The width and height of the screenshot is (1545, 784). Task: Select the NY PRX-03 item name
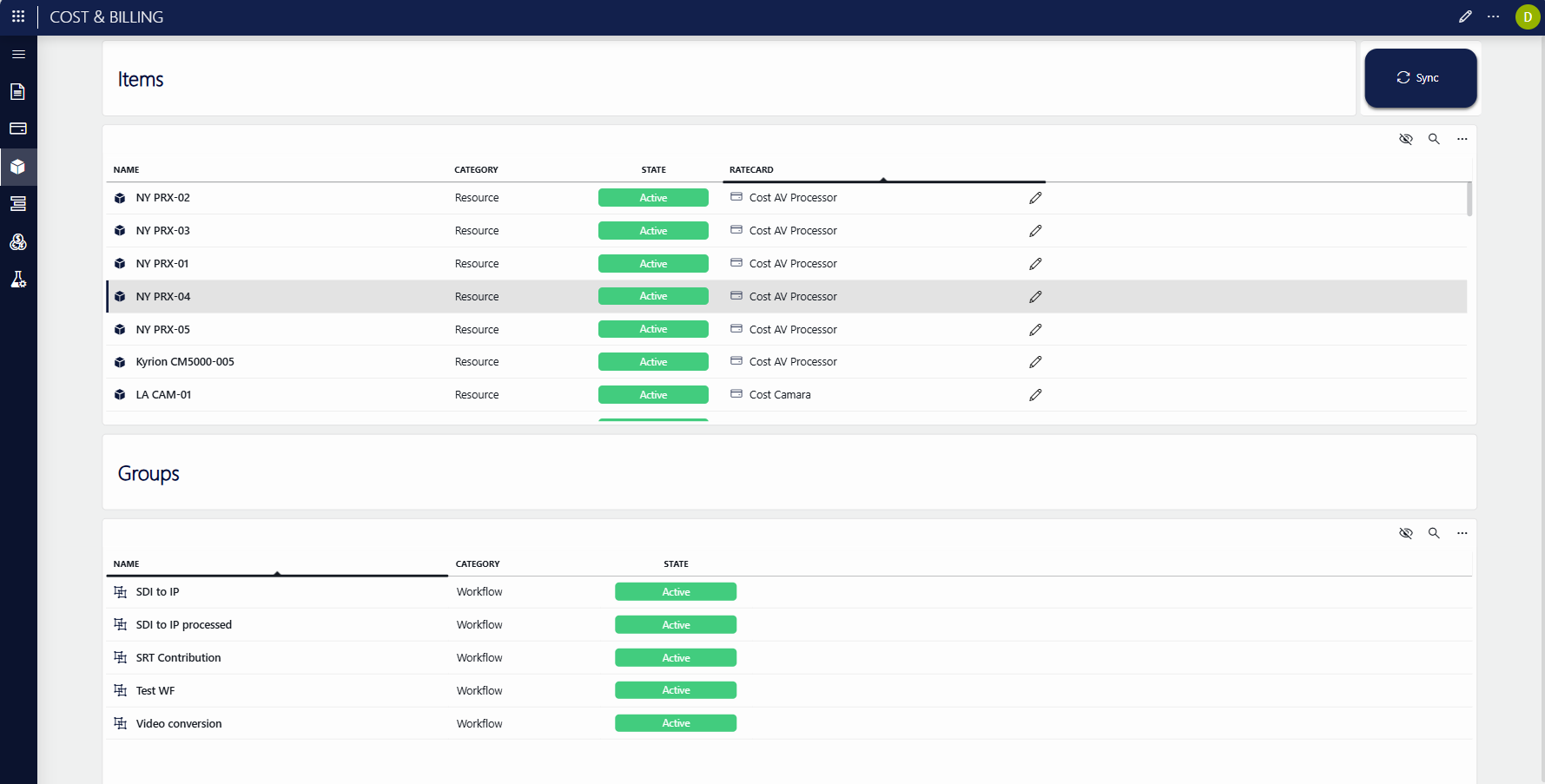click(162, 231)
